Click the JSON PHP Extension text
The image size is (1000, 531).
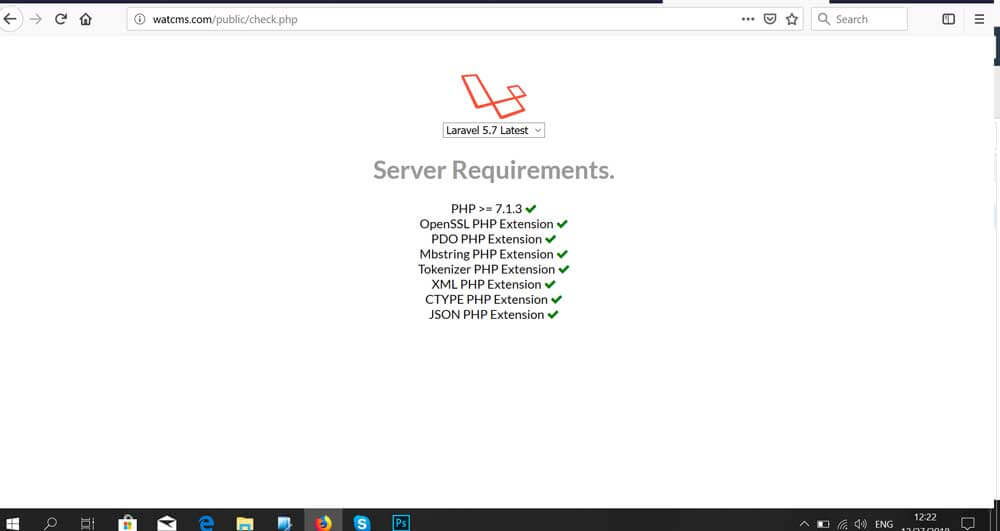(x=486, y=314)
